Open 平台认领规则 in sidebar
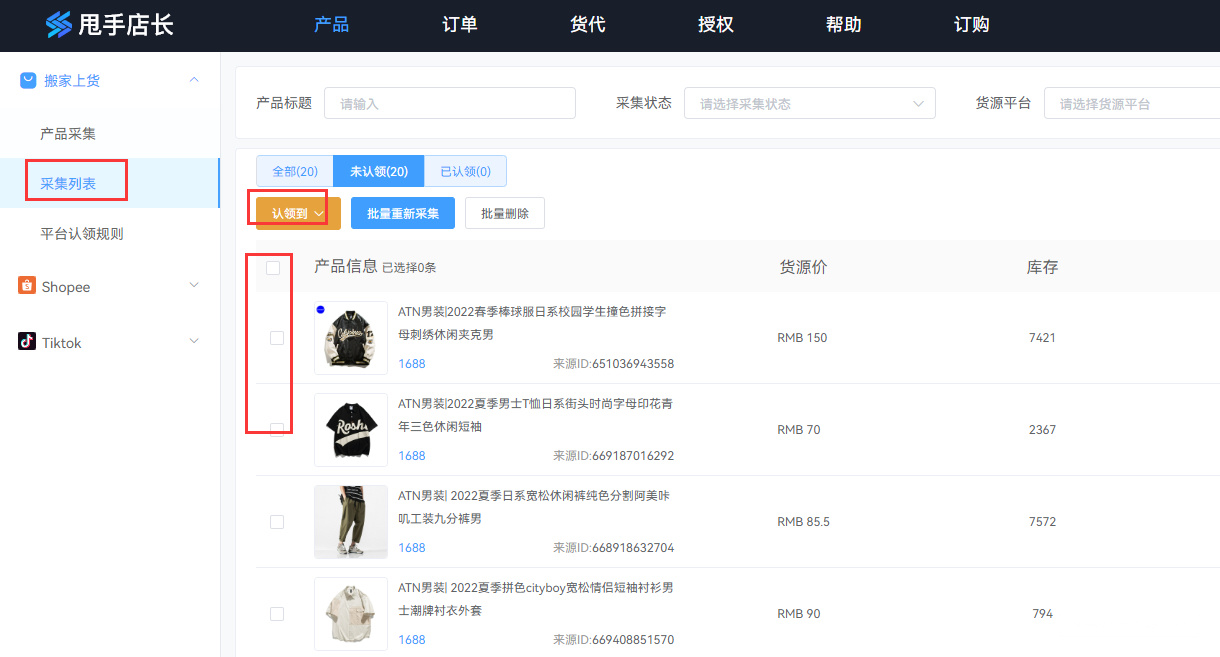This screenshot has width=1220, height=657. (82, 233)
